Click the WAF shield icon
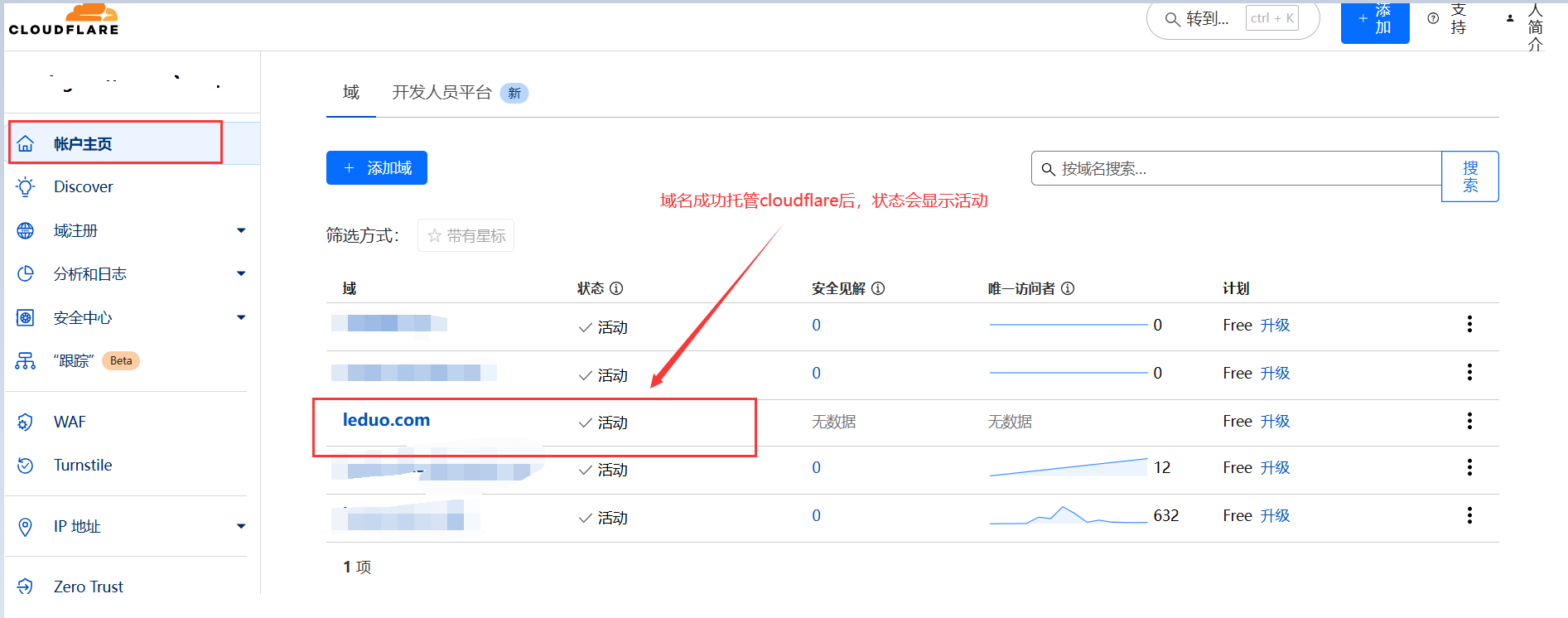This screenshot has width=1568, height=618. coord(26,422)
